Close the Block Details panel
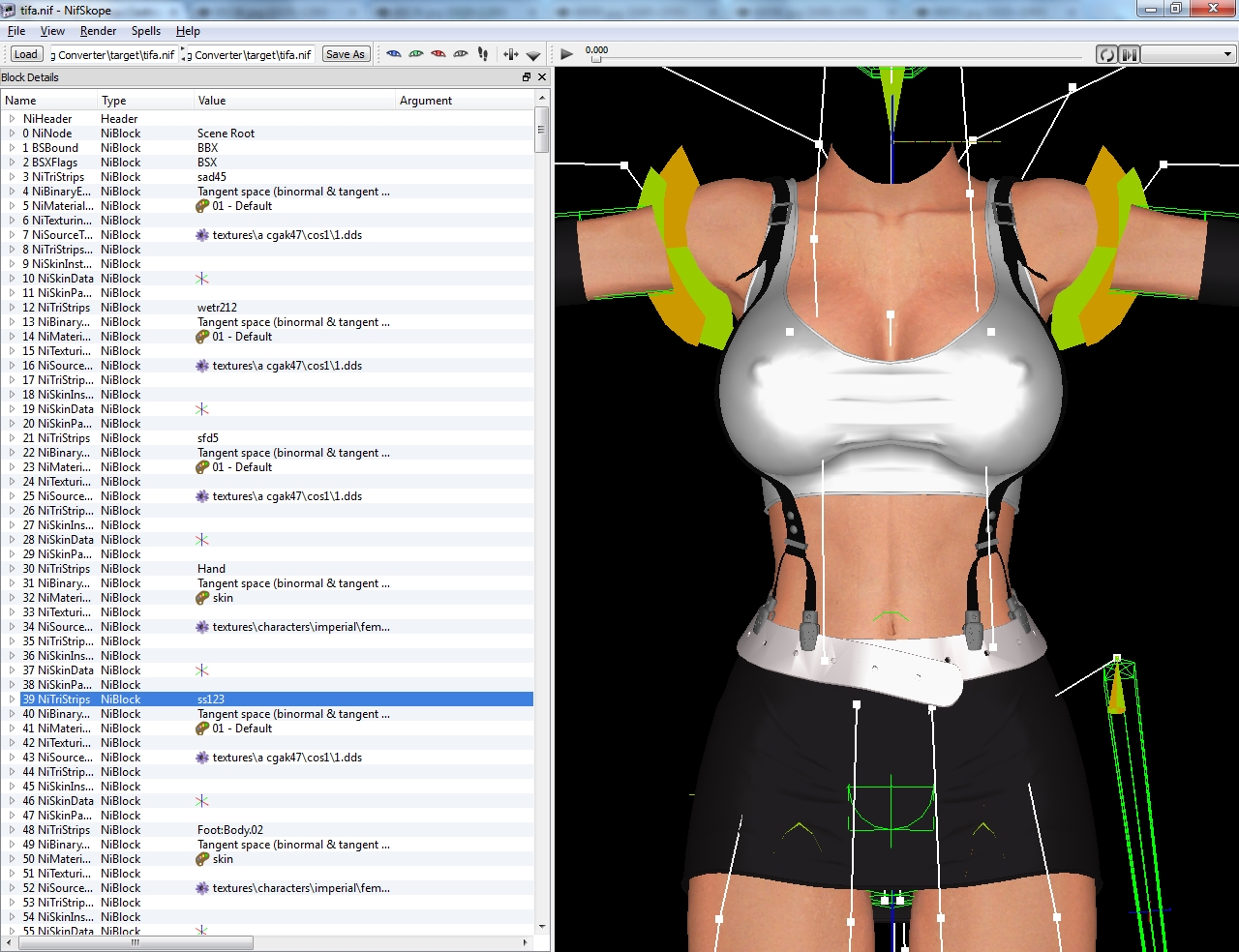The width and height of the screenshot is (1239, 952). point(542,77)
